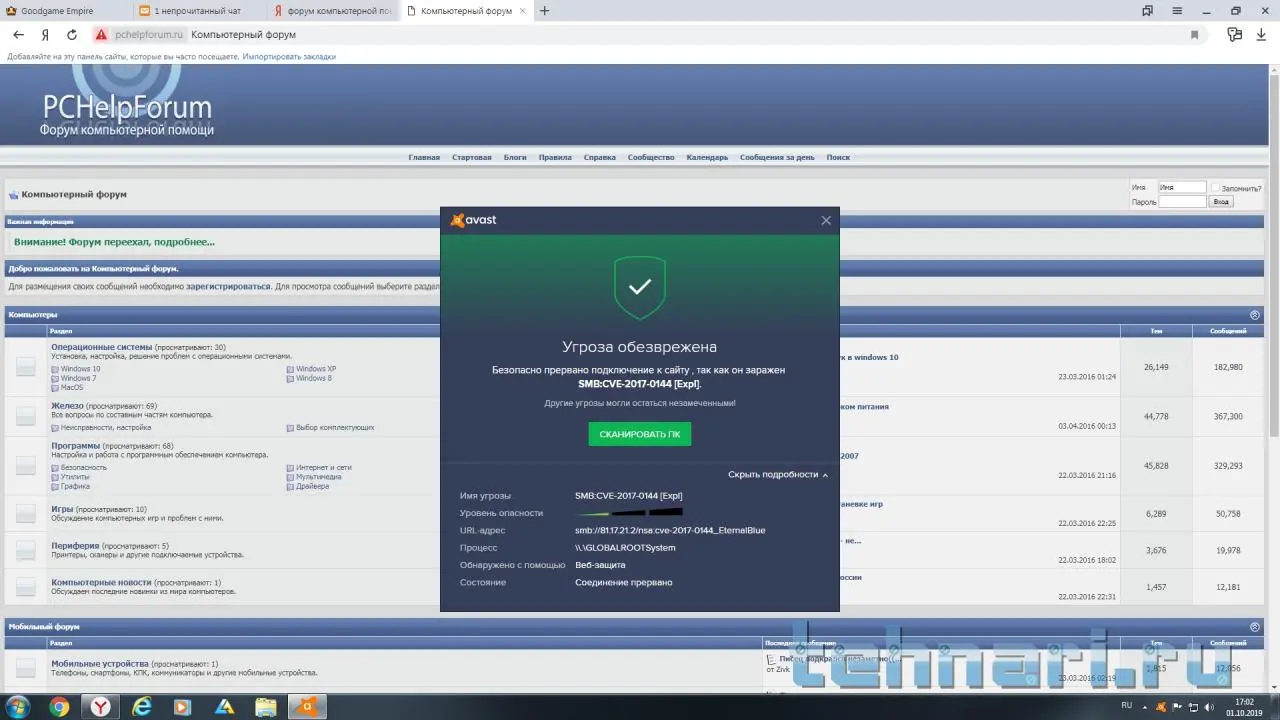
Task: Reload the page with the refresh icon
Action: point(72,34)
